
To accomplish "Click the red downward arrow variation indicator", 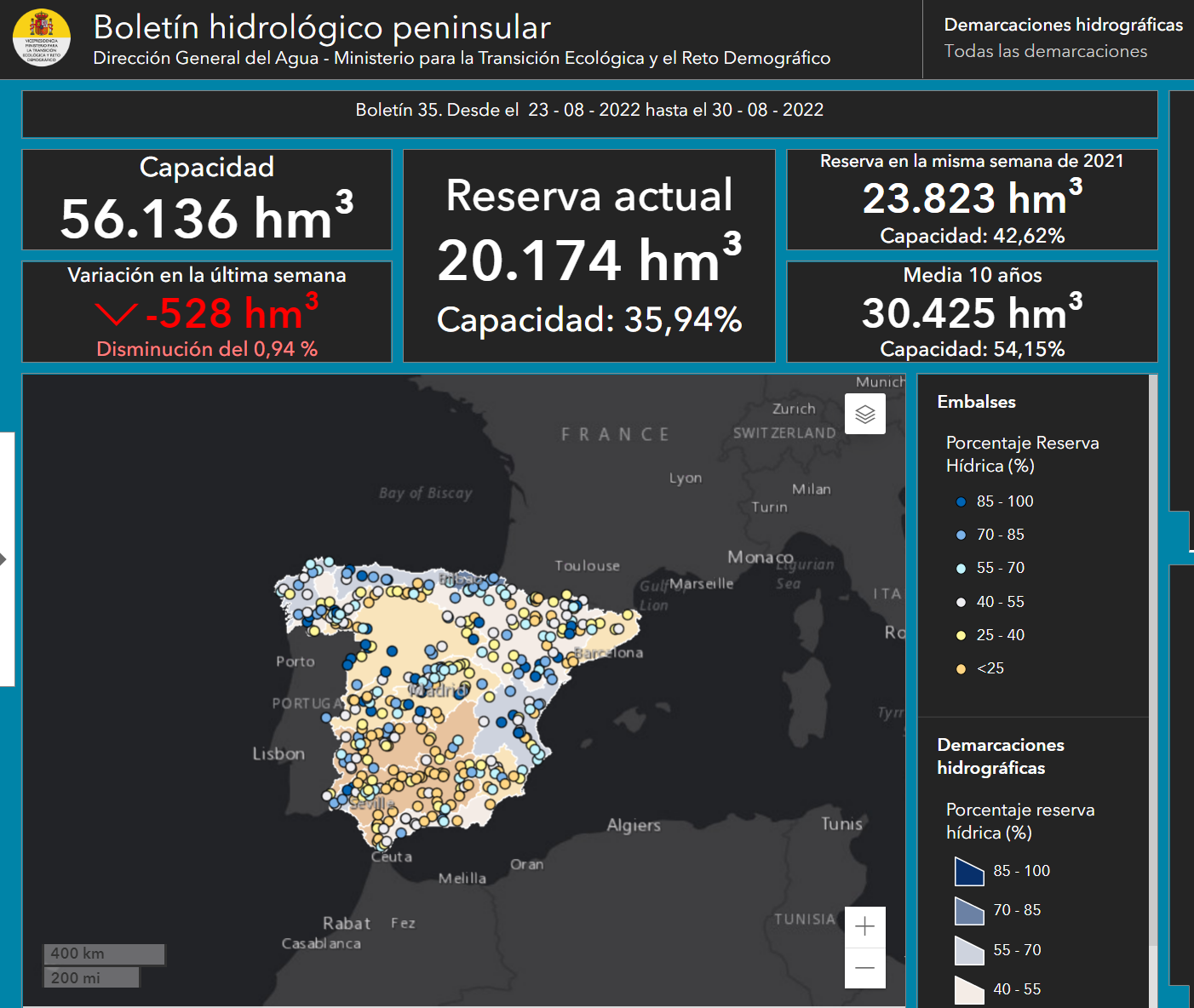I will [116, 314].
